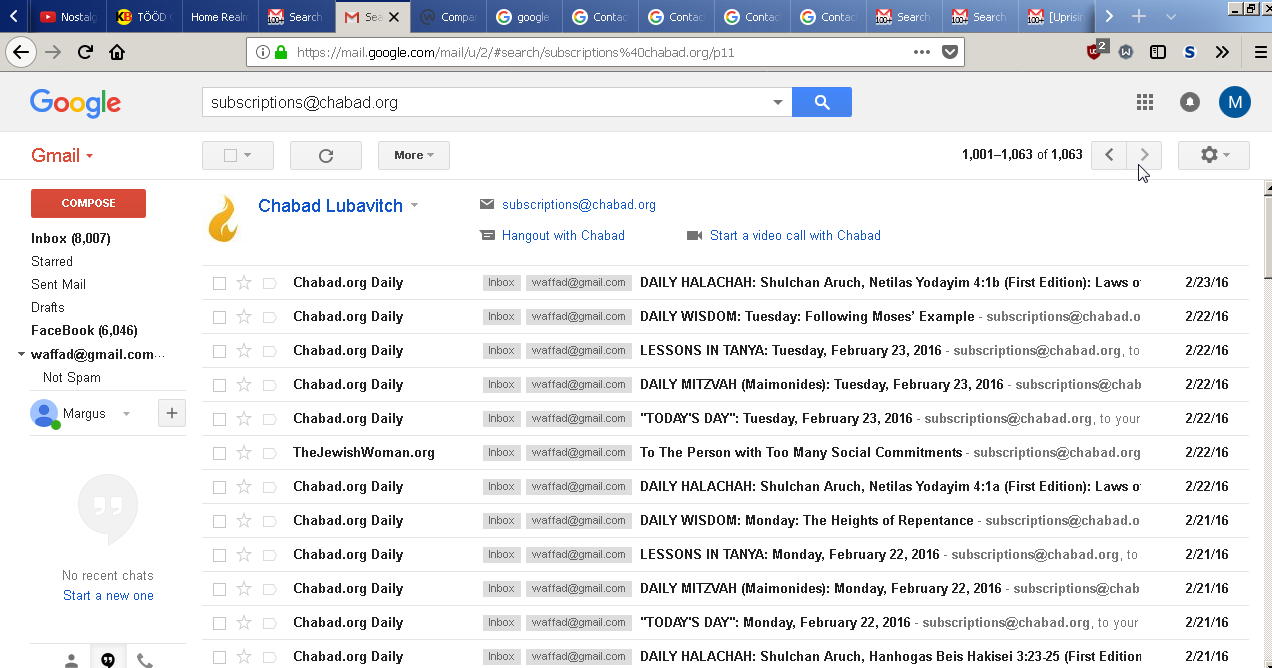Click the browser back button
The image size is (1272, 668).
point(21,52)
